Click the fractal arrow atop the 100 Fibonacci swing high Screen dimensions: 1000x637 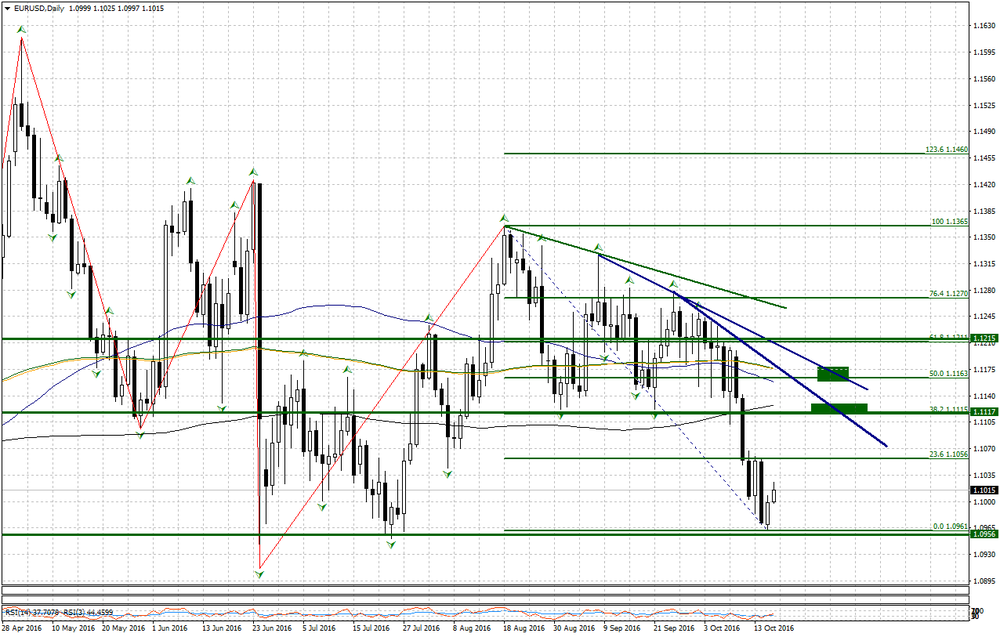click(x=505, y=218)
